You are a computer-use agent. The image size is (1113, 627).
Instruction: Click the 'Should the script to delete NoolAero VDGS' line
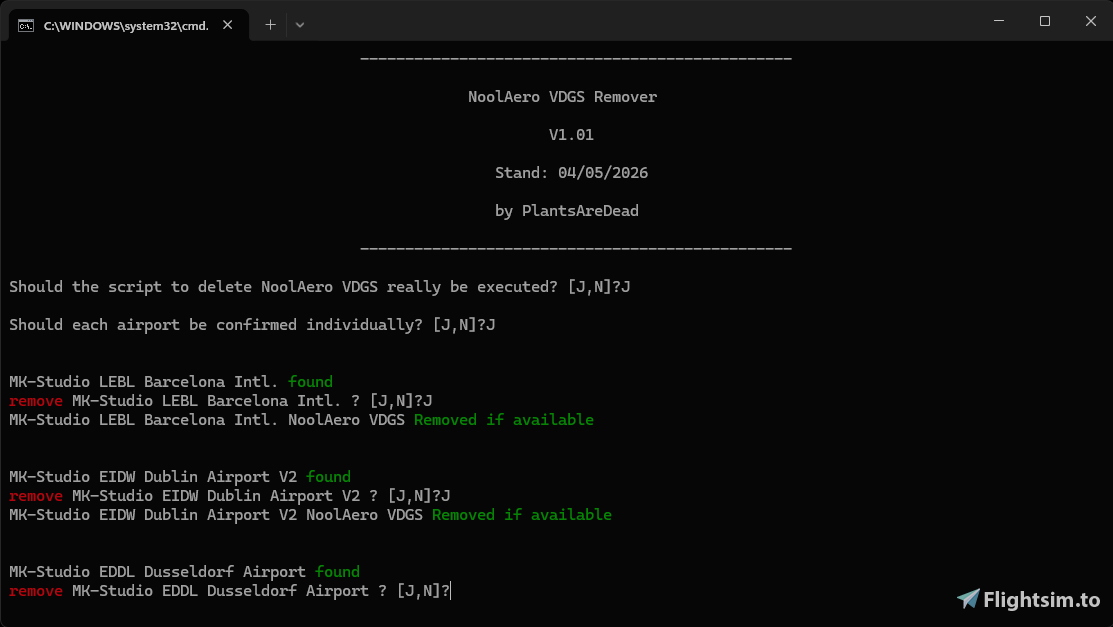point(319,287)
